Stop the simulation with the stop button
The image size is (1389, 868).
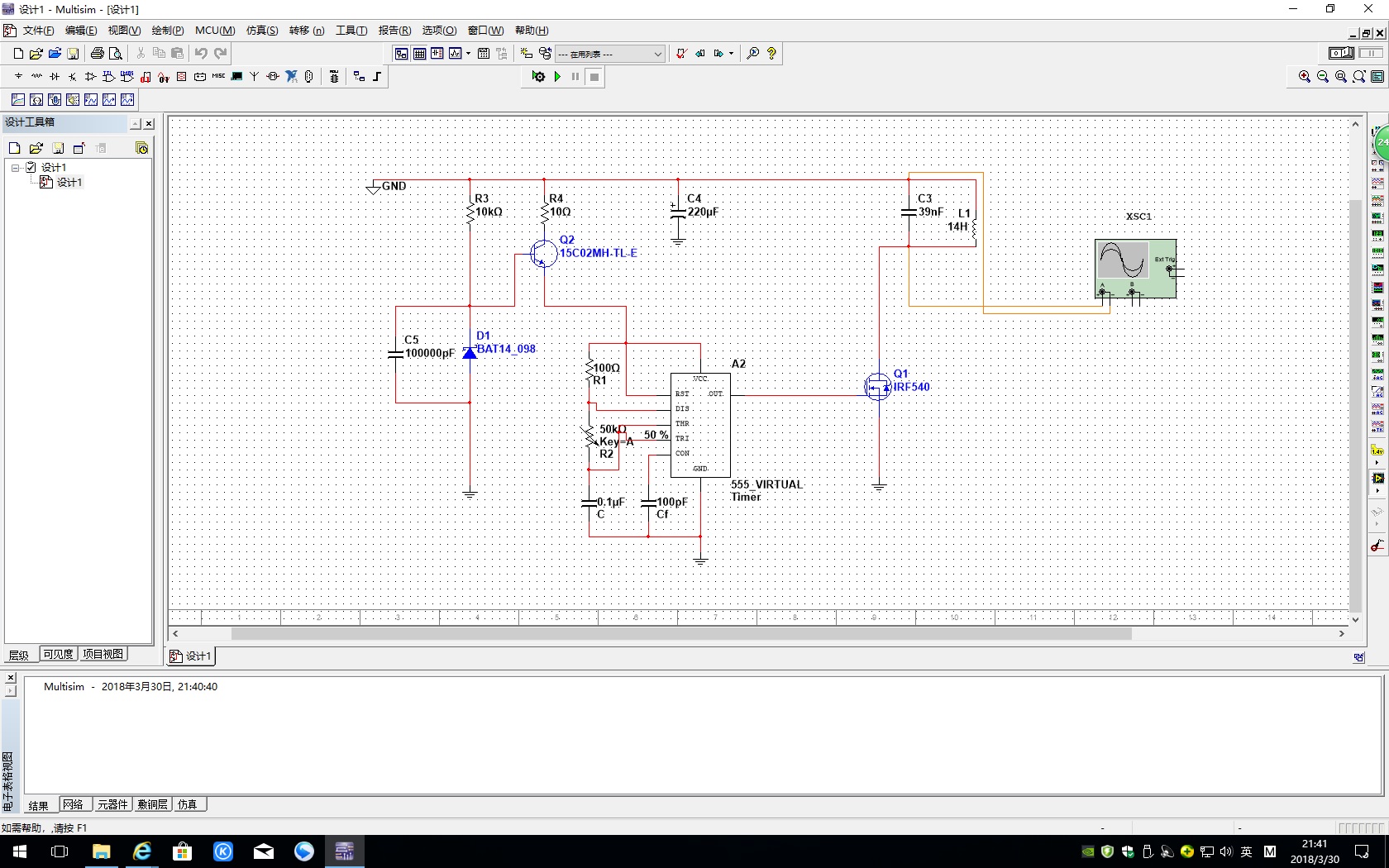[594, 77]
